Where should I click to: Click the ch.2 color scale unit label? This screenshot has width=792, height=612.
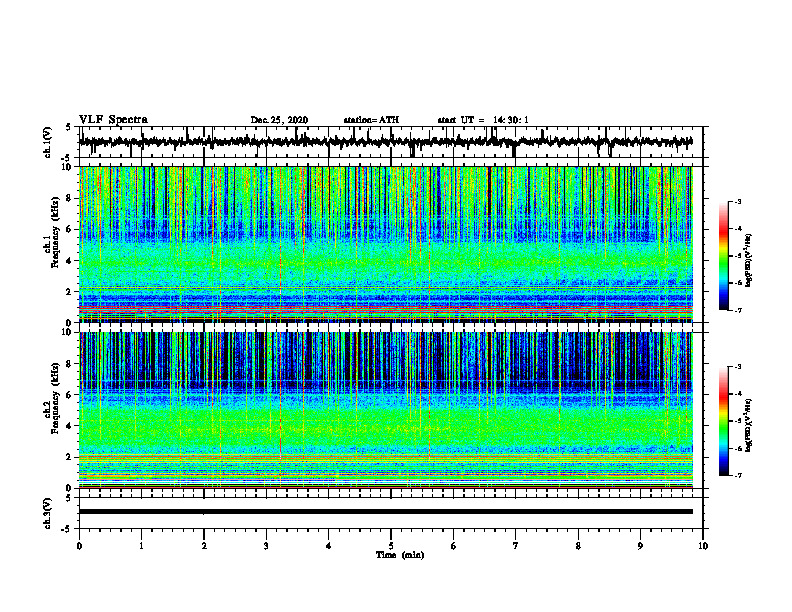[x=749, y=425]
